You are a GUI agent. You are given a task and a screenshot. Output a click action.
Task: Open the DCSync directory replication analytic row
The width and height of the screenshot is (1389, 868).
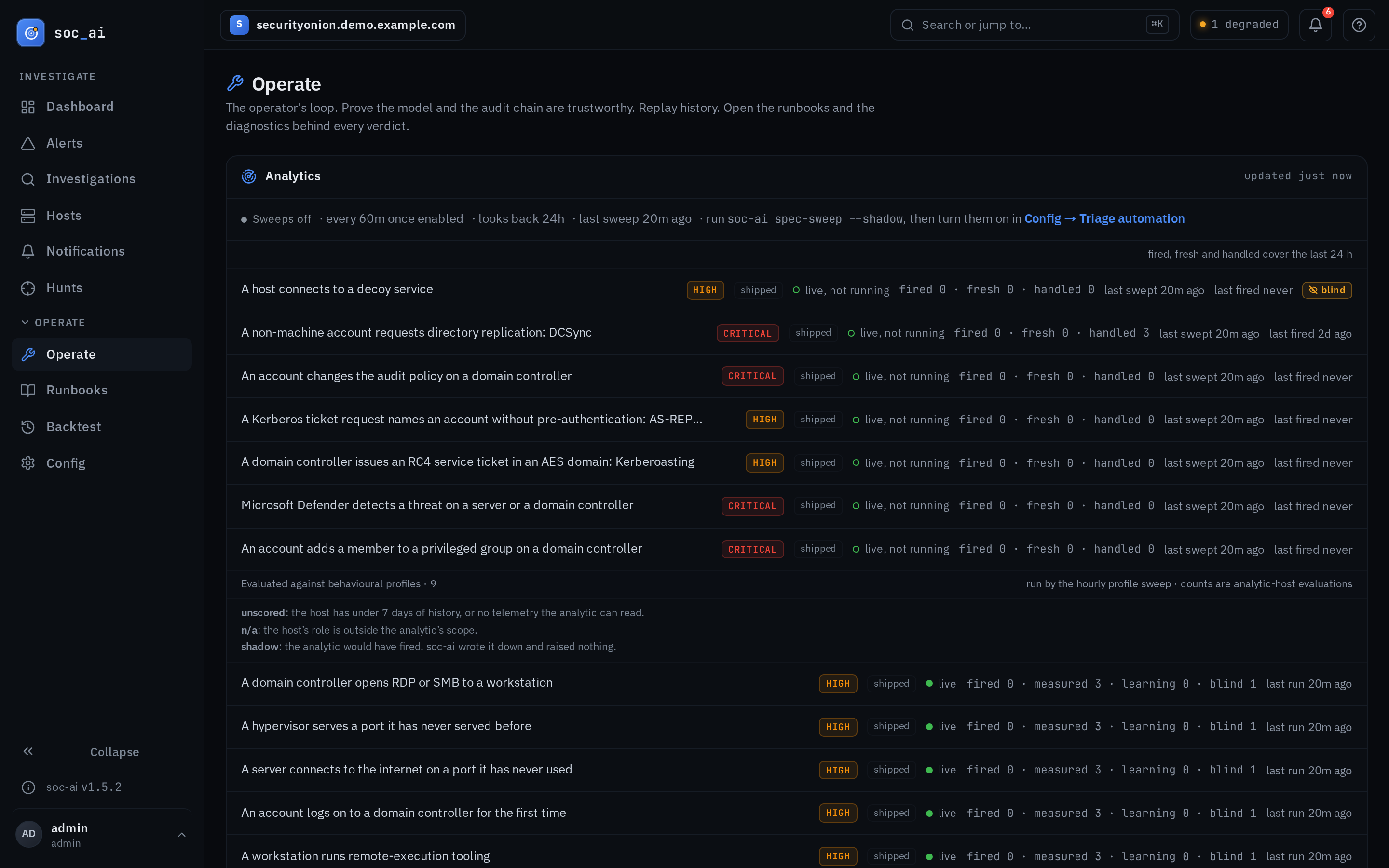point(797,333)
